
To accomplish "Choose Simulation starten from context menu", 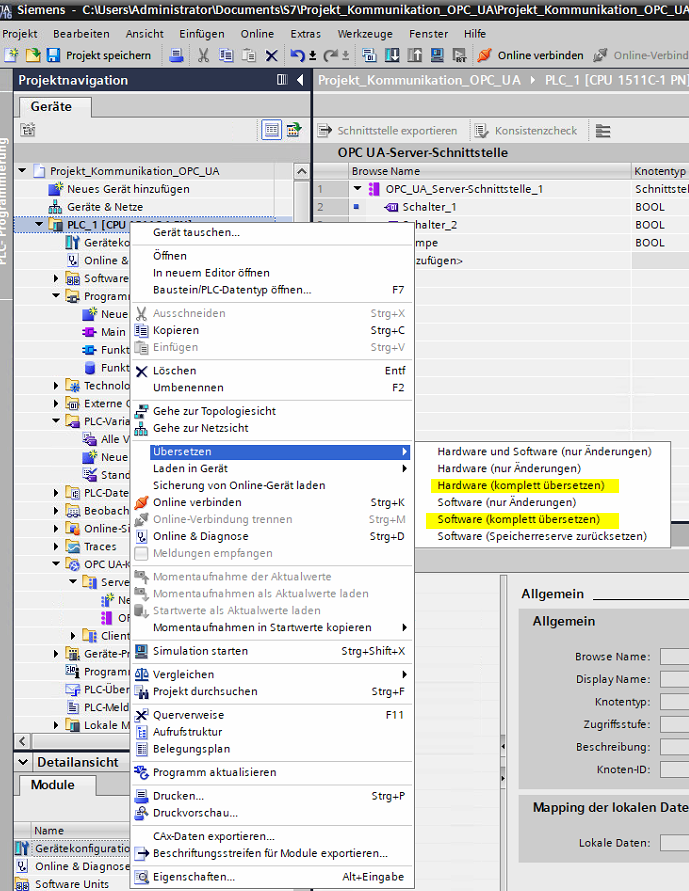I will pyautogui.click(x=201, y=651).
